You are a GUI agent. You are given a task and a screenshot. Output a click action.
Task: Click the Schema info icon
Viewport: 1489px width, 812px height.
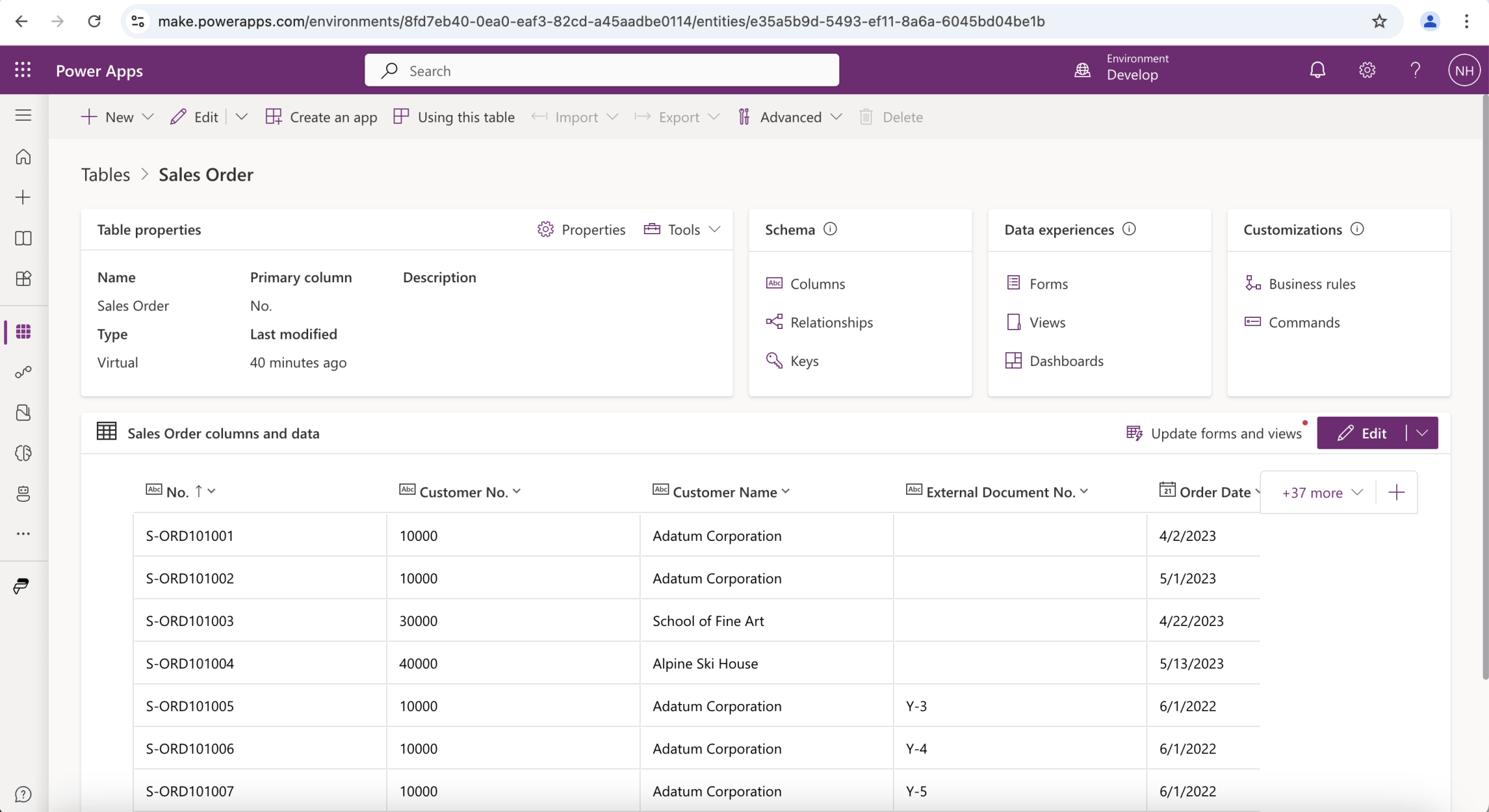coord(830,229)
